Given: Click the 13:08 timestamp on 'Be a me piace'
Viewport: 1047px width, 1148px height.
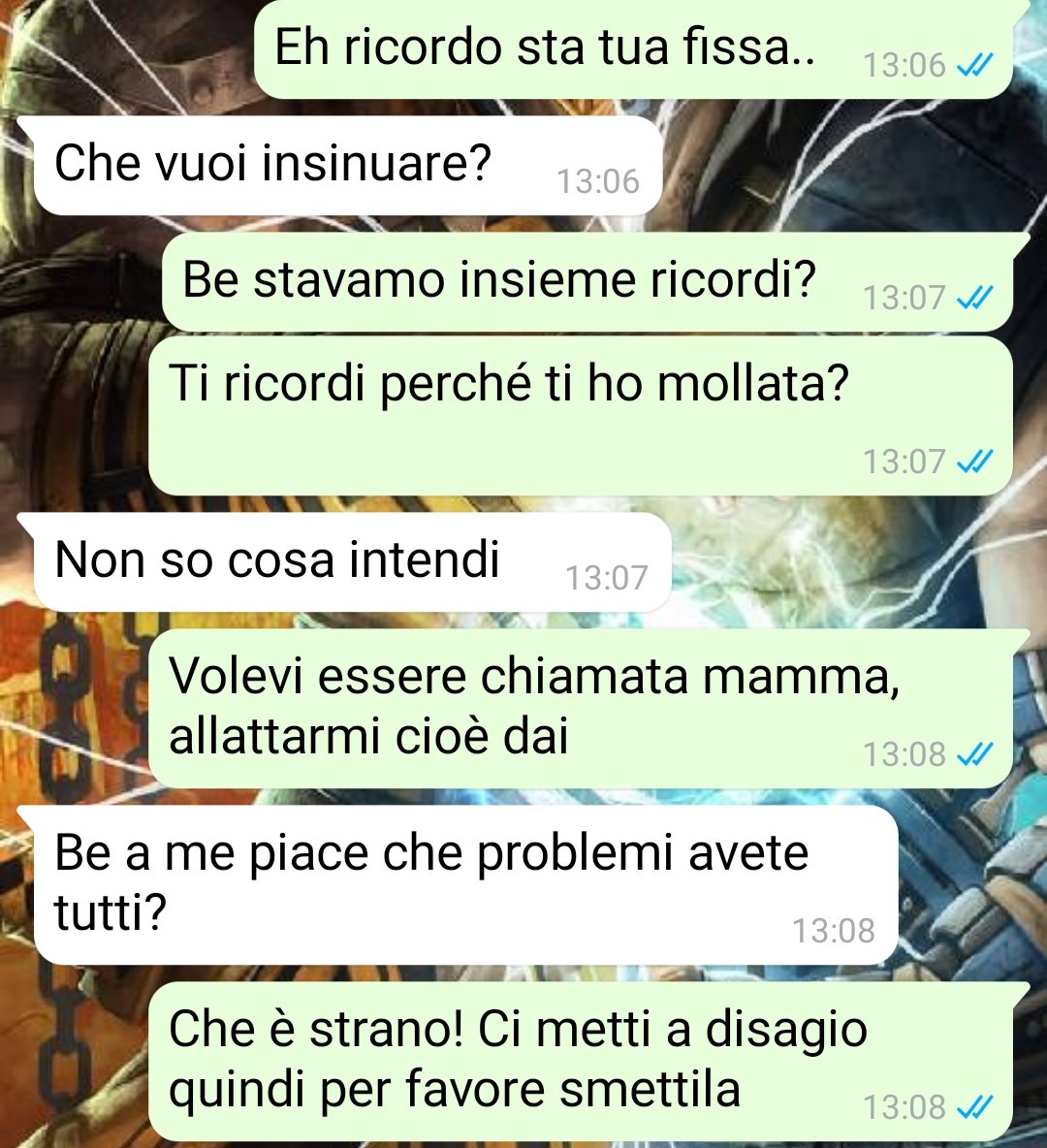Looking at the screenshot, I should 834,931.
